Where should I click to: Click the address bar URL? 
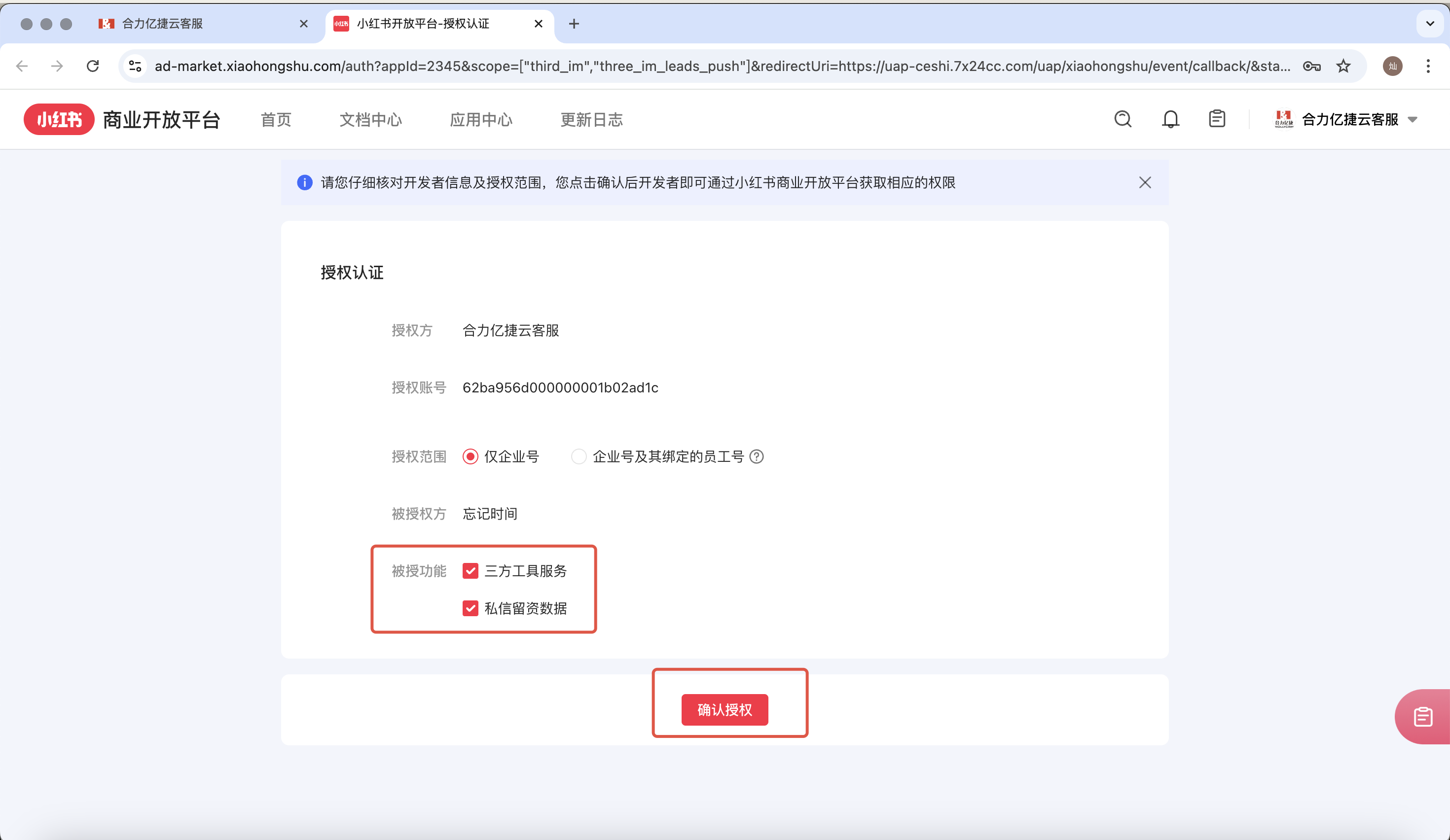[722, 66]
